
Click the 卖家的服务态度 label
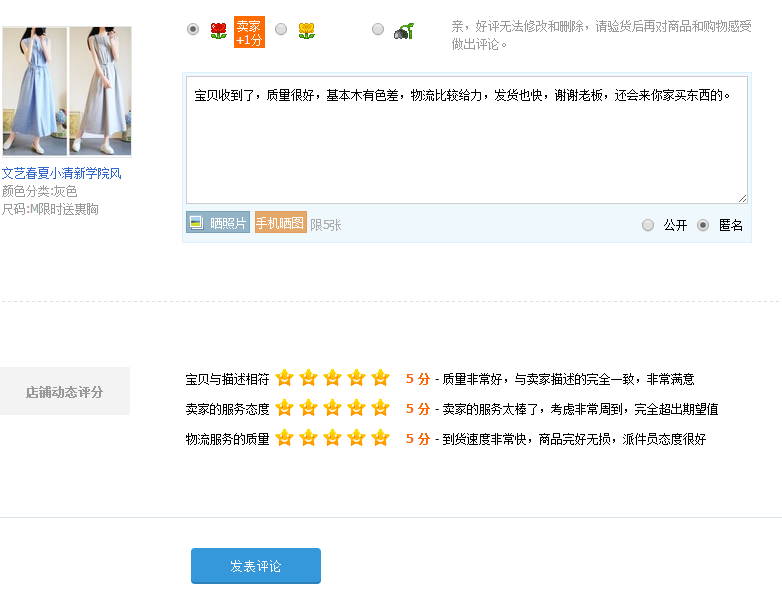pyautogui.click(x=227, y=409)
